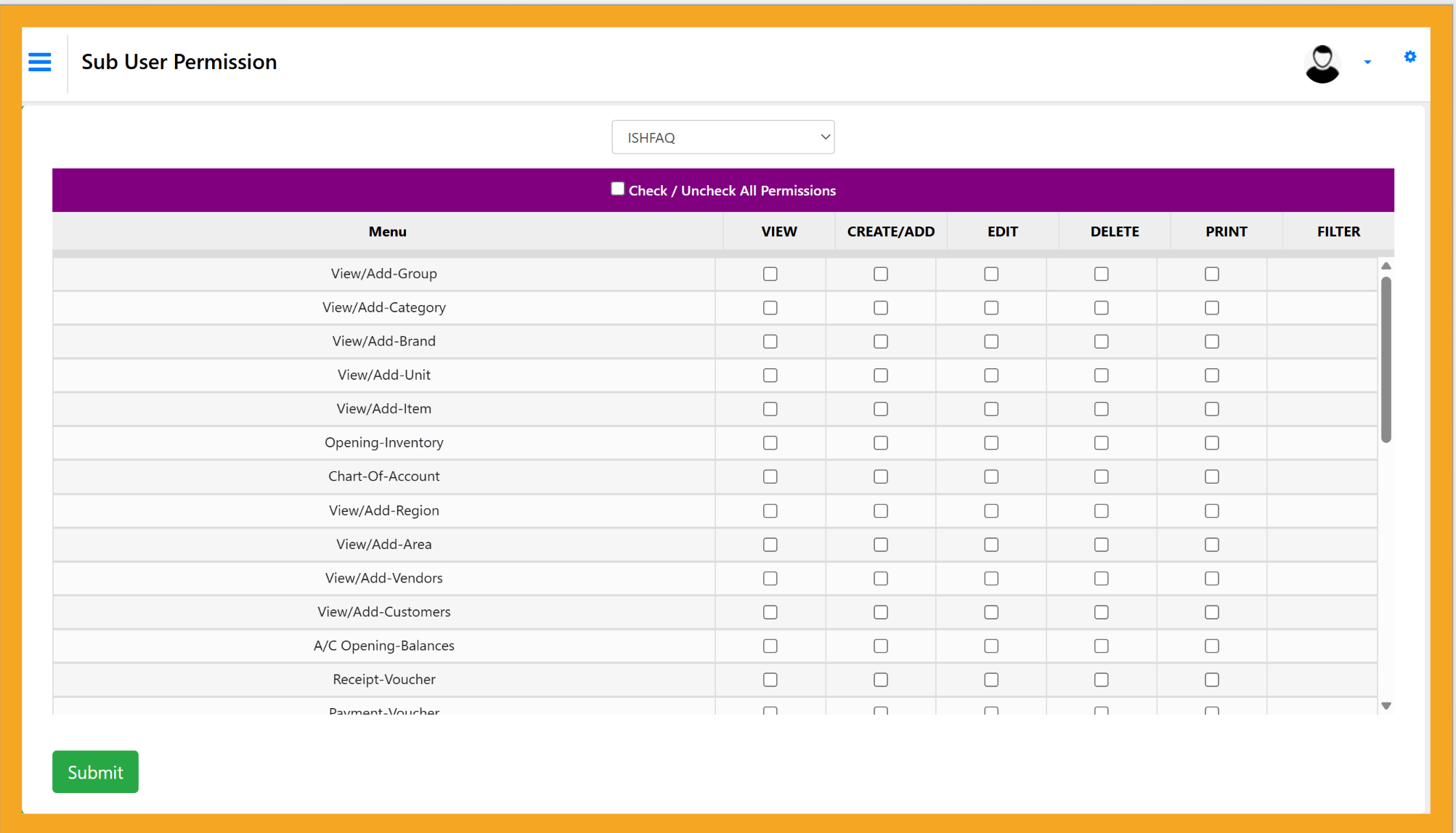Screen dimensions: 1456x833
Task: Check EDIT for View/Add-Vendors
Action: tap(991, 579)
